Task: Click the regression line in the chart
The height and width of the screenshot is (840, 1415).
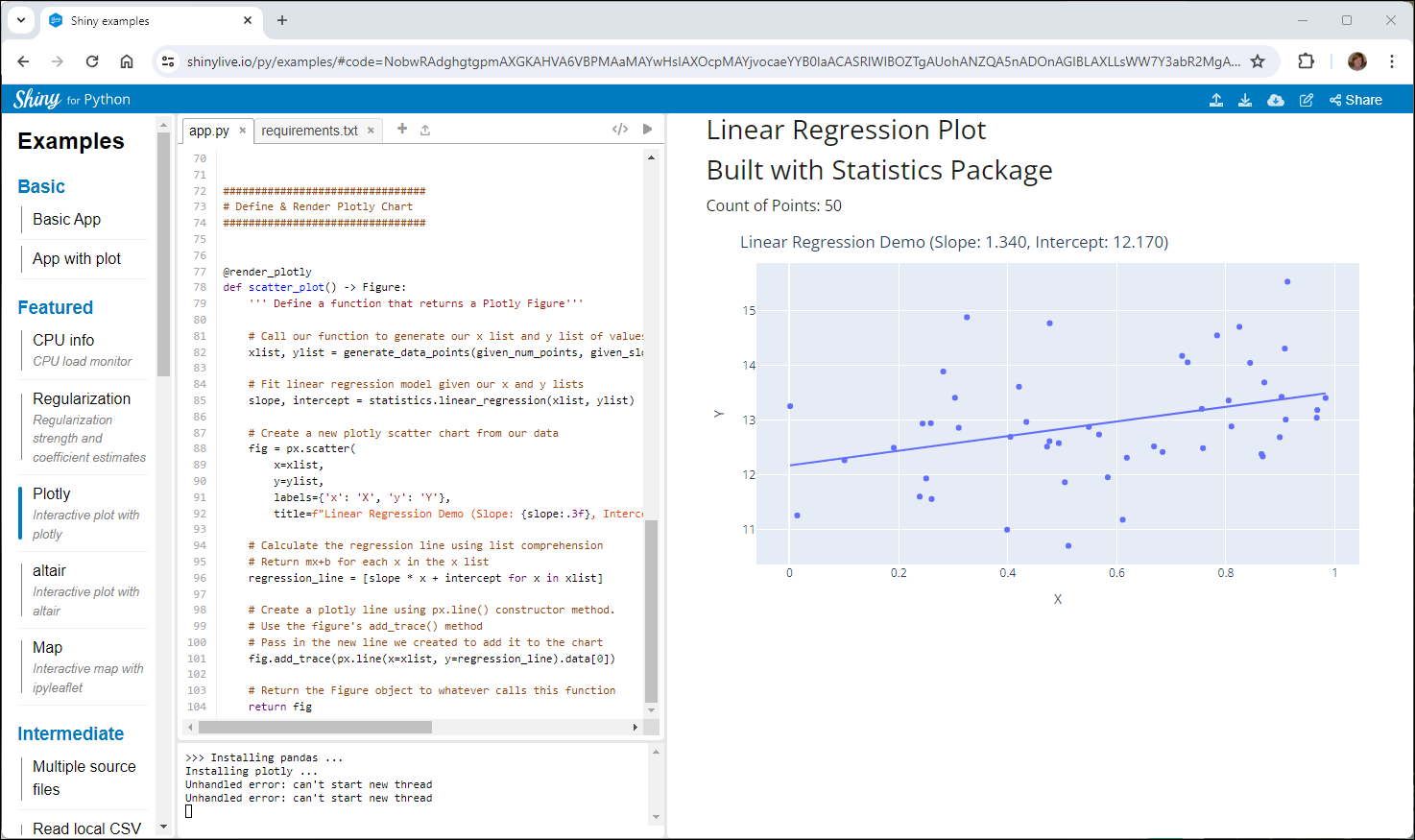Action: click(1056, 430)
